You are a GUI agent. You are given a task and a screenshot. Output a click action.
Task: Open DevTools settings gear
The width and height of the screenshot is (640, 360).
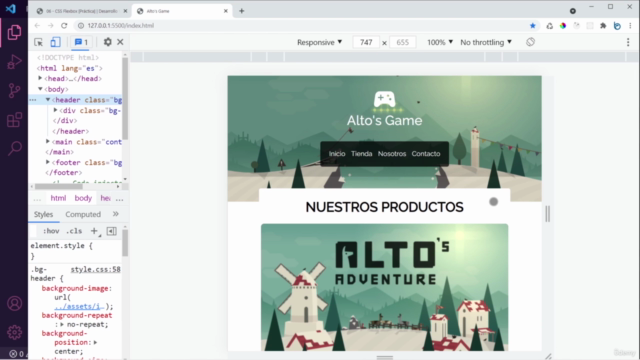point(107,42)
